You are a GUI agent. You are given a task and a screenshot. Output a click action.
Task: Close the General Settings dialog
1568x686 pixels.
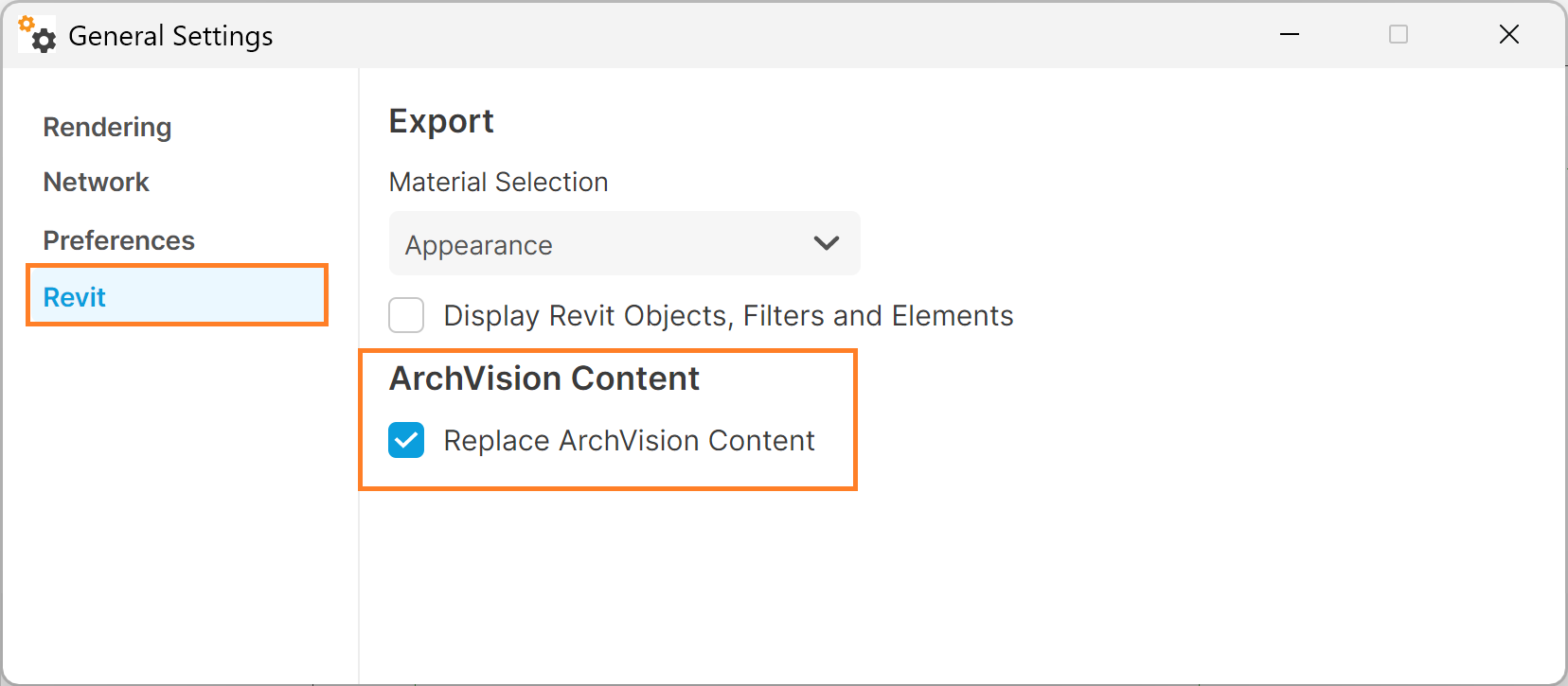[x=1509, y=35]
